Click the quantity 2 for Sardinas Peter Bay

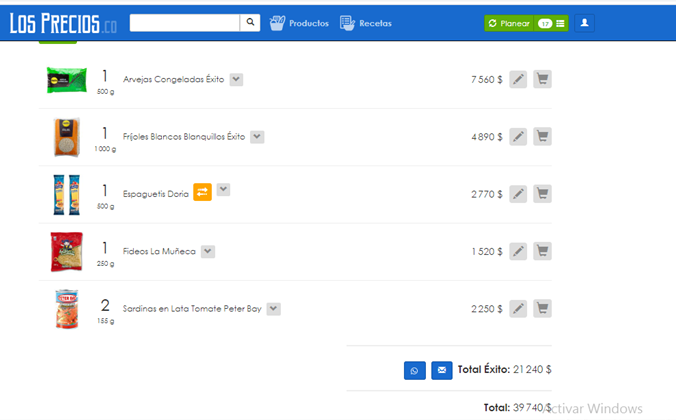pyautogui.click(x=105, y=305)
